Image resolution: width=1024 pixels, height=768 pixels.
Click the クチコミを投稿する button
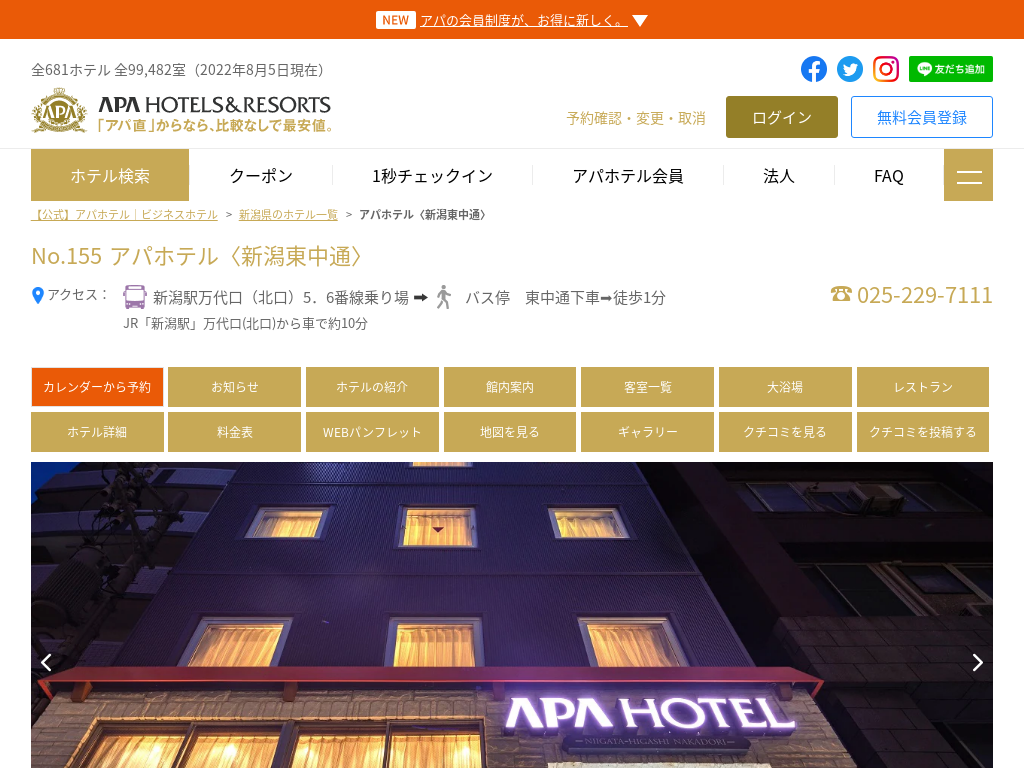pyautogui.click(x=923, y=432)
